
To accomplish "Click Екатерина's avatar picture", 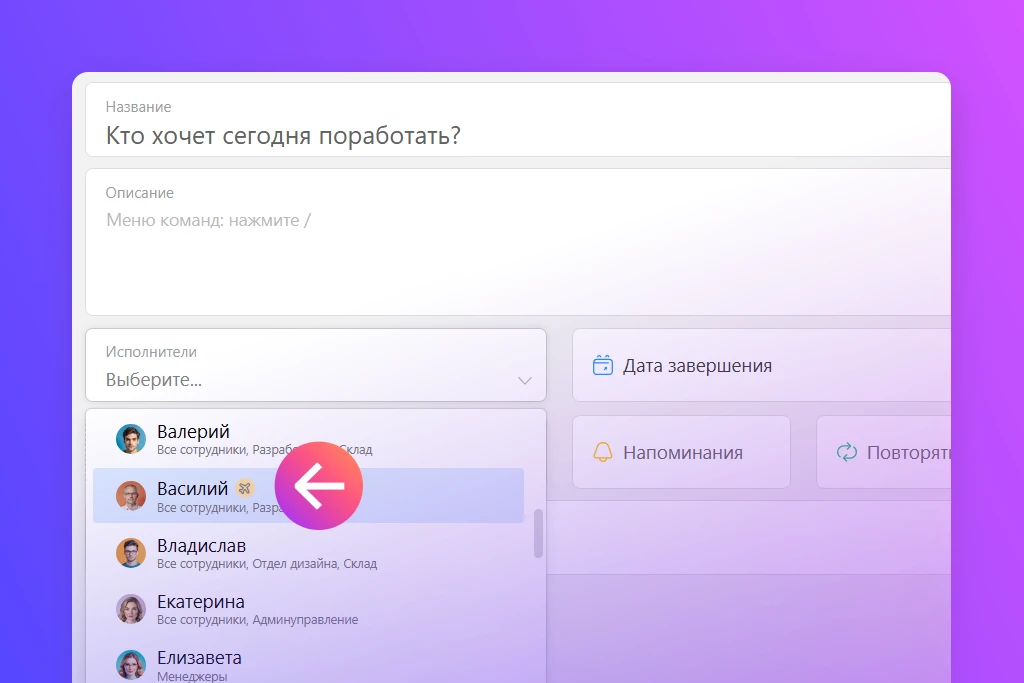I will (131, 609).
